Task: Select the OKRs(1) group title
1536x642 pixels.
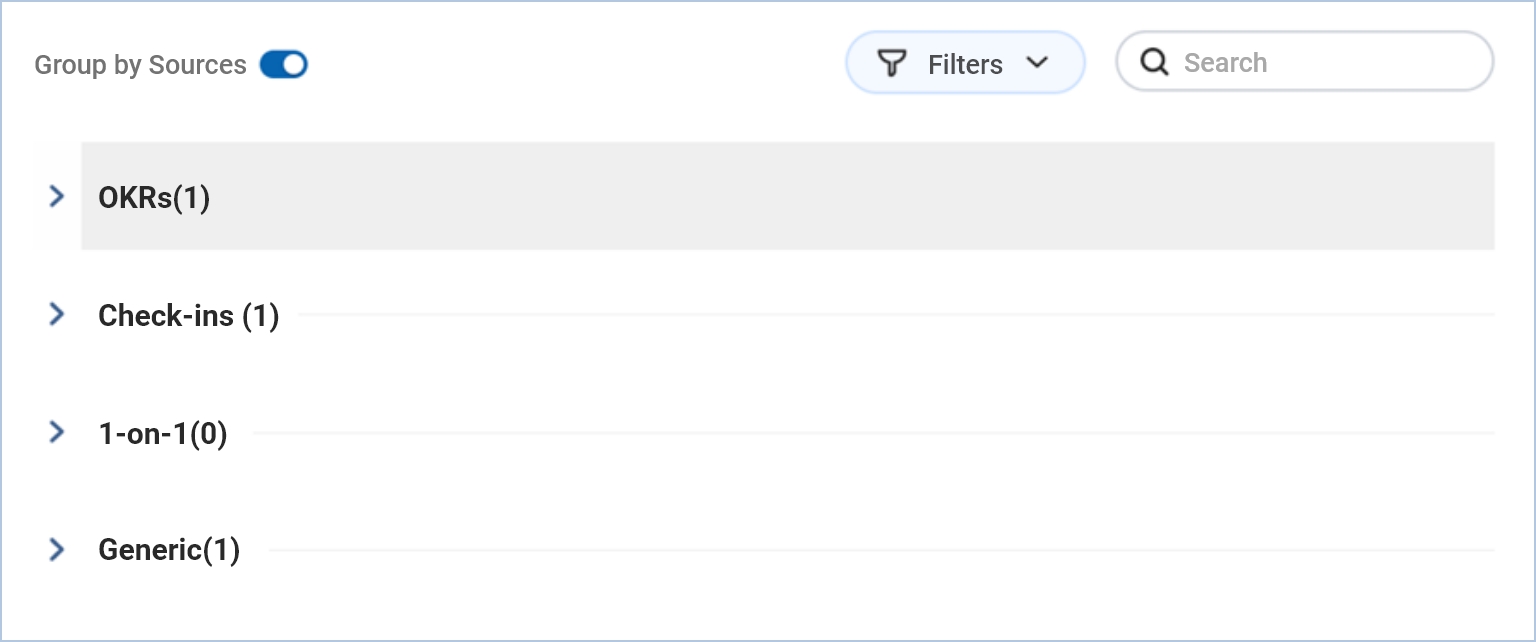Action: tap(154, 198)
